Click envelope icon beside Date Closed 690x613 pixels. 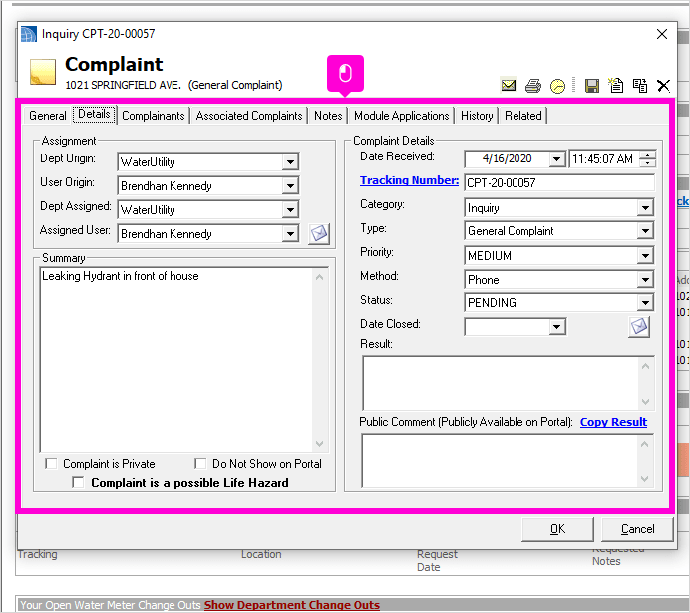click(x=639, y=327)
